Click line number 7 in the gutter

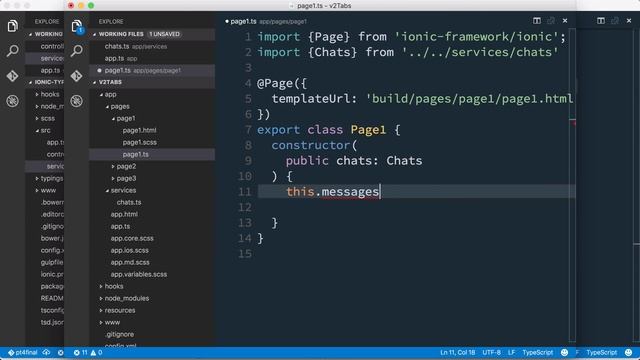click(x=248, y=130)
